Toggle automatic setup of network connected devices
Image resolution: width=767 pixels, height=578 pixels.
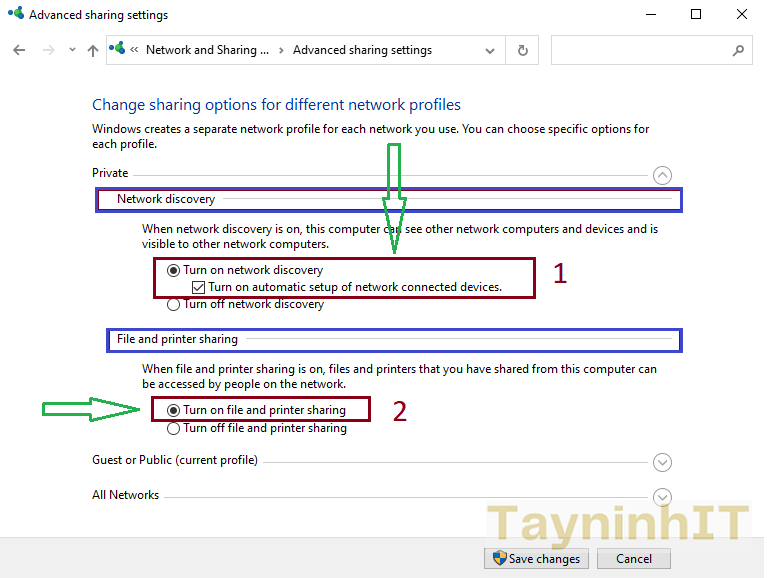(x=199, y=287)
